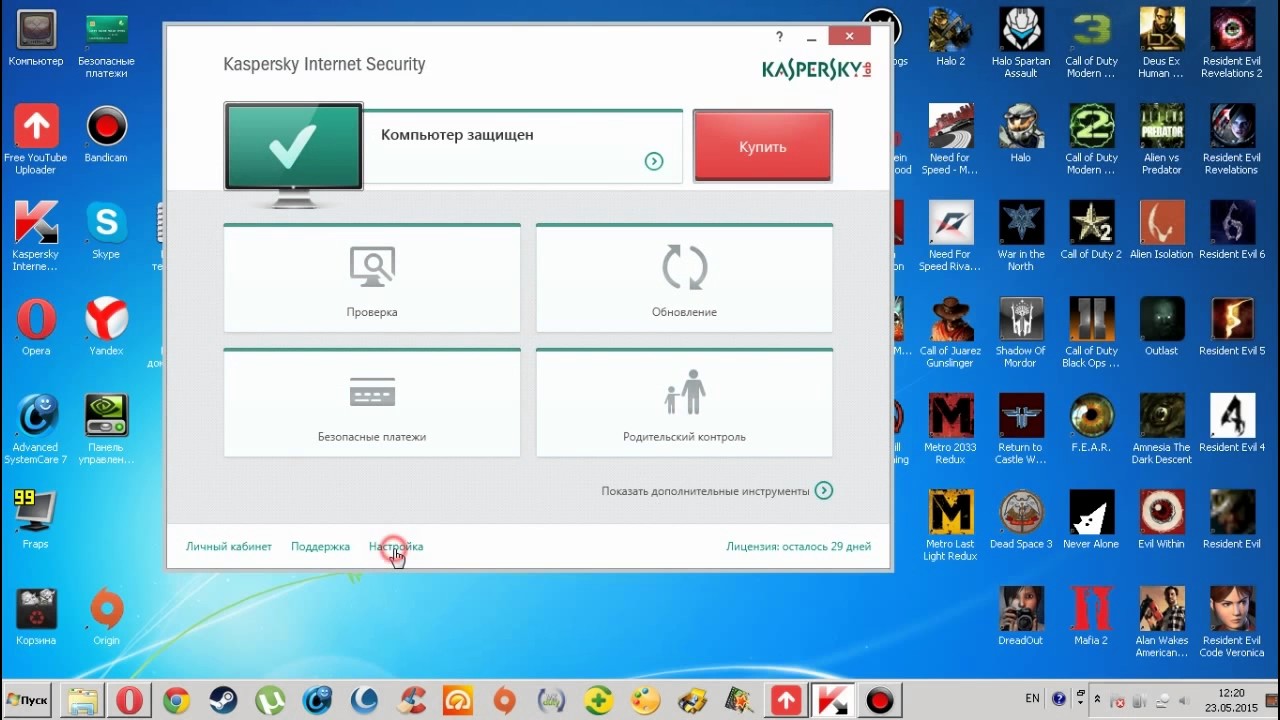Screen dimensions: 1280x720
Task: Open War in the North shortcut
Action: [x=1021, y=236]
